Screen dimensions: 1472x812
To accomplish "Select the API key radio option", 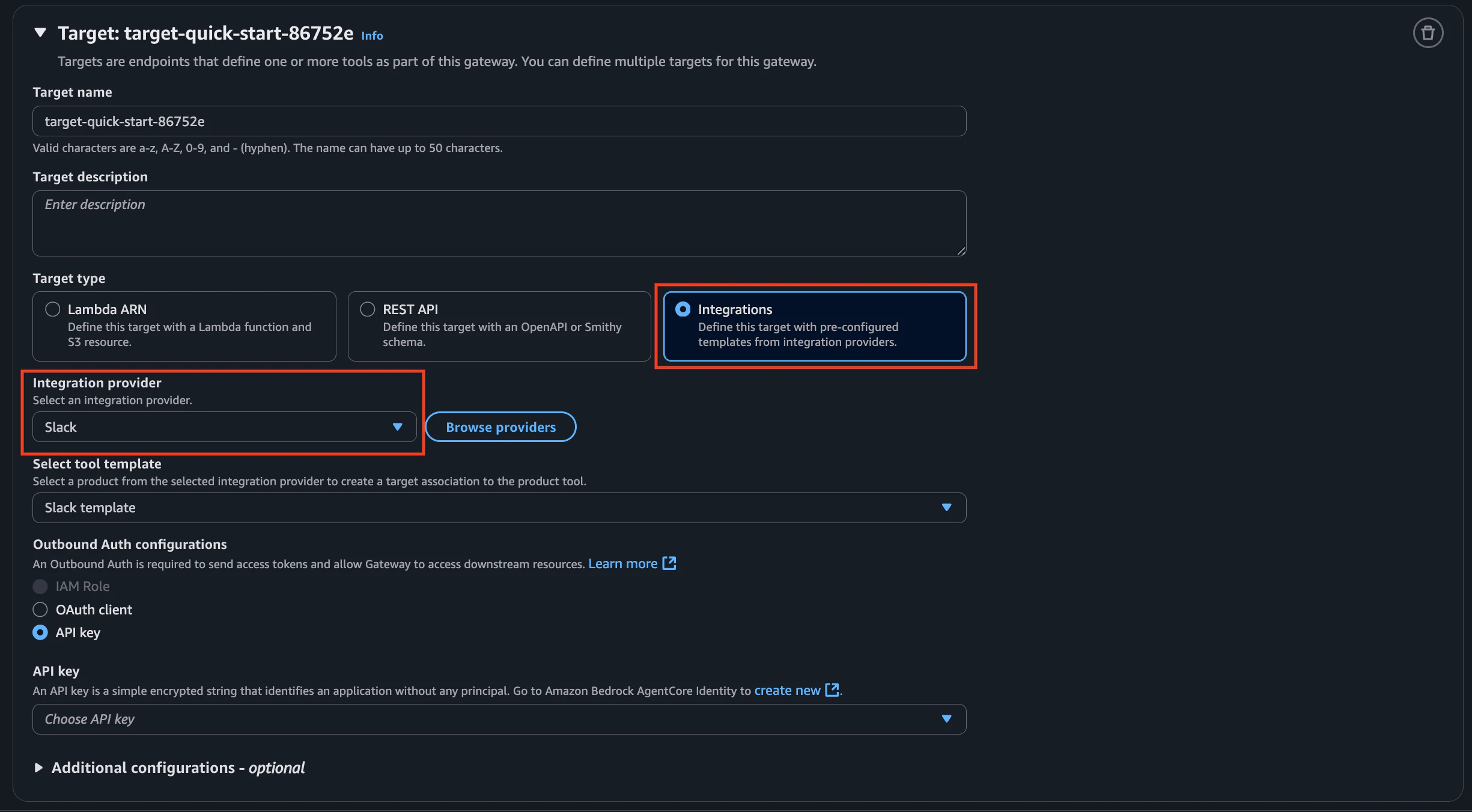I will (x=40, y=632).
